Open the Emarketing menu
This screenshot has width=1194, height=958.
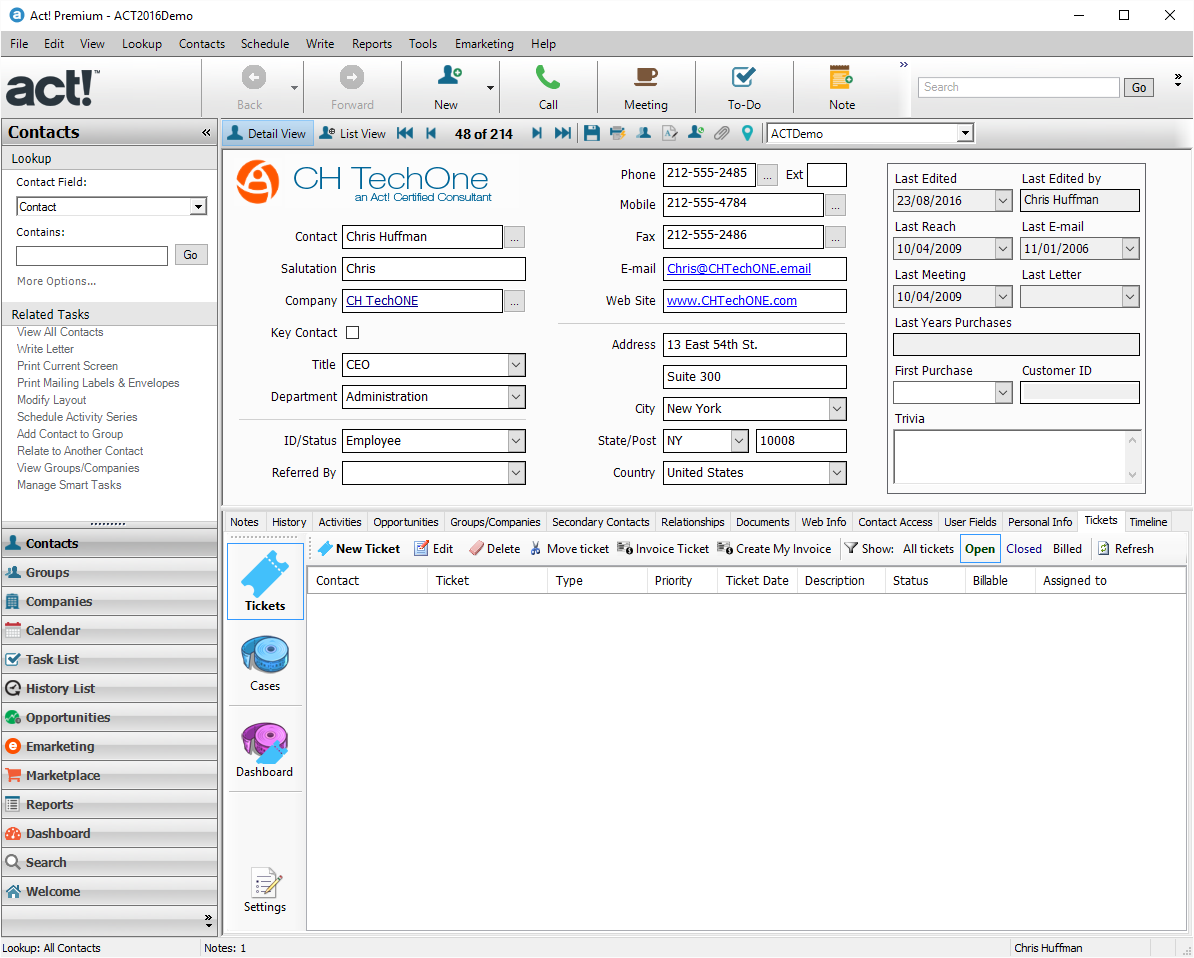[484, 44]
